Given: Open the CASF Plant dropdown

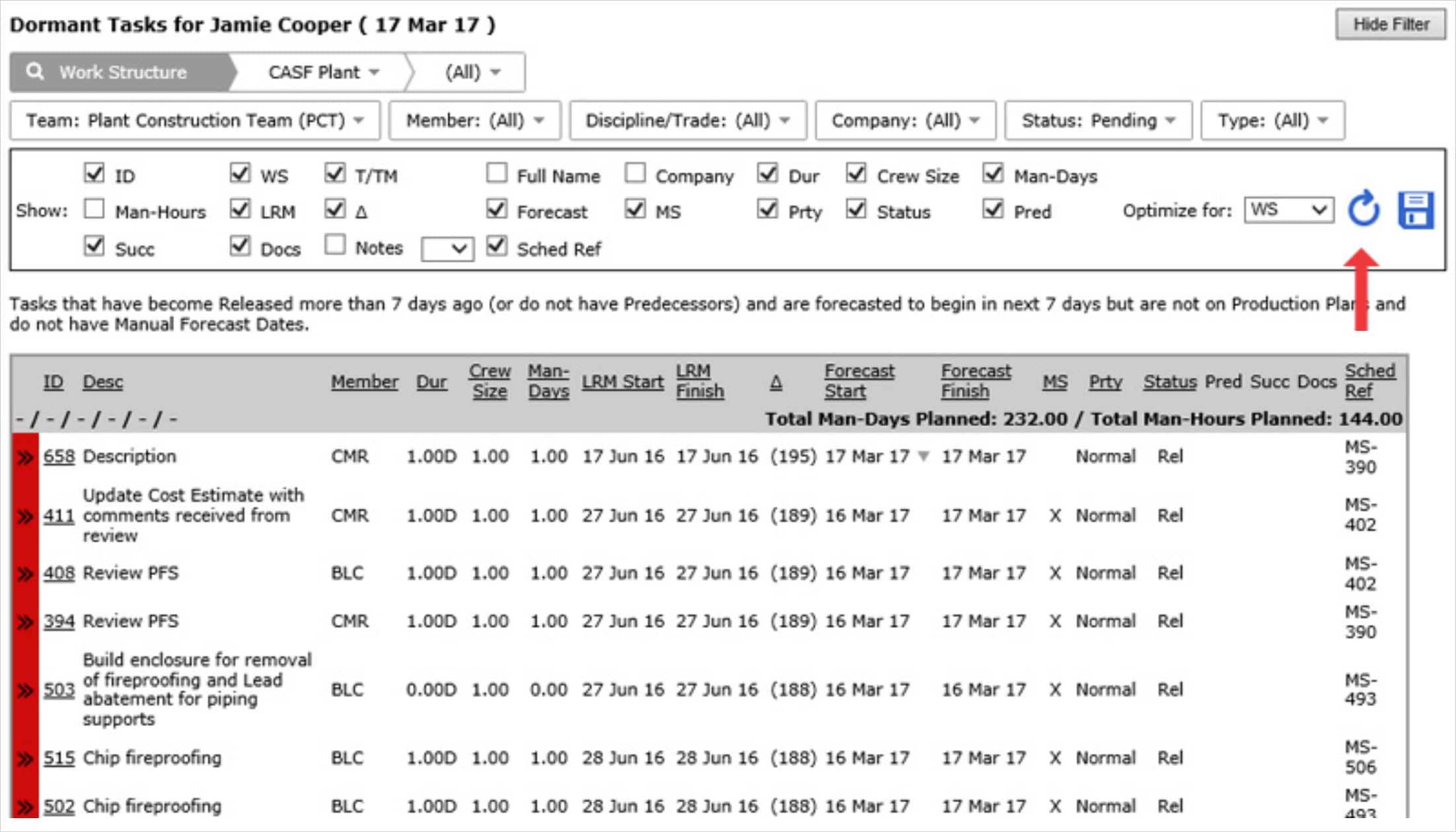Looking at the screenshot, I should pos(323,72).
